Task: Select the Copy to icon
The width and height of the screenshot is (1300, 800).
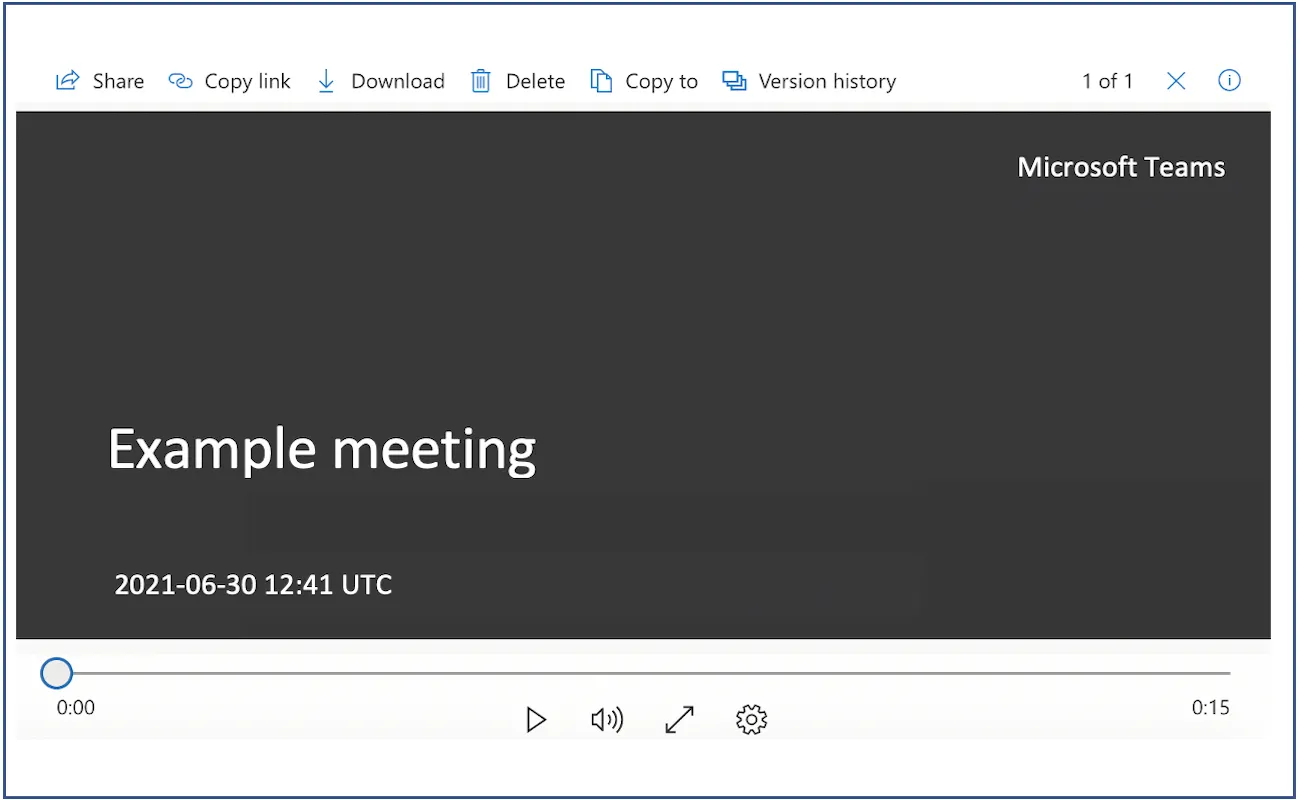Action: pos(601,81)
